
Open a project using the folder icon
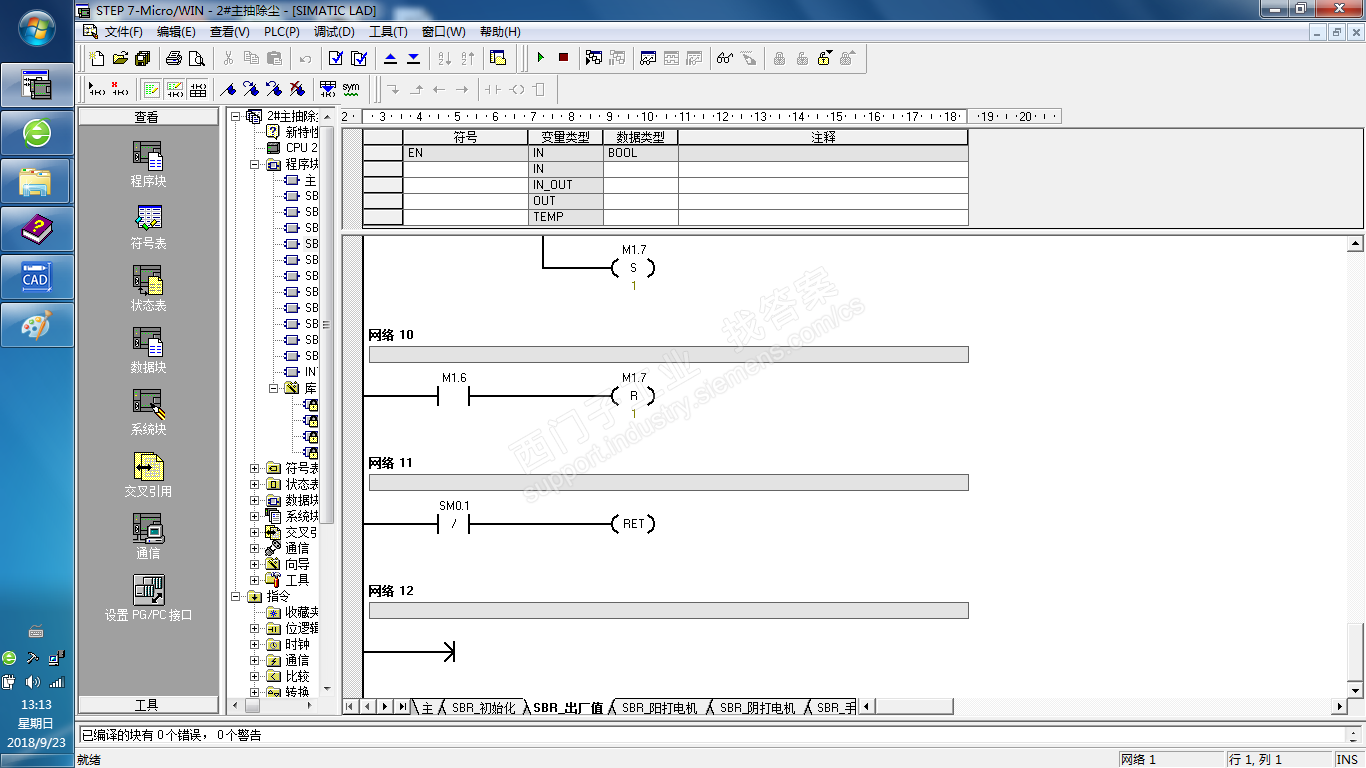coord(120,58)
